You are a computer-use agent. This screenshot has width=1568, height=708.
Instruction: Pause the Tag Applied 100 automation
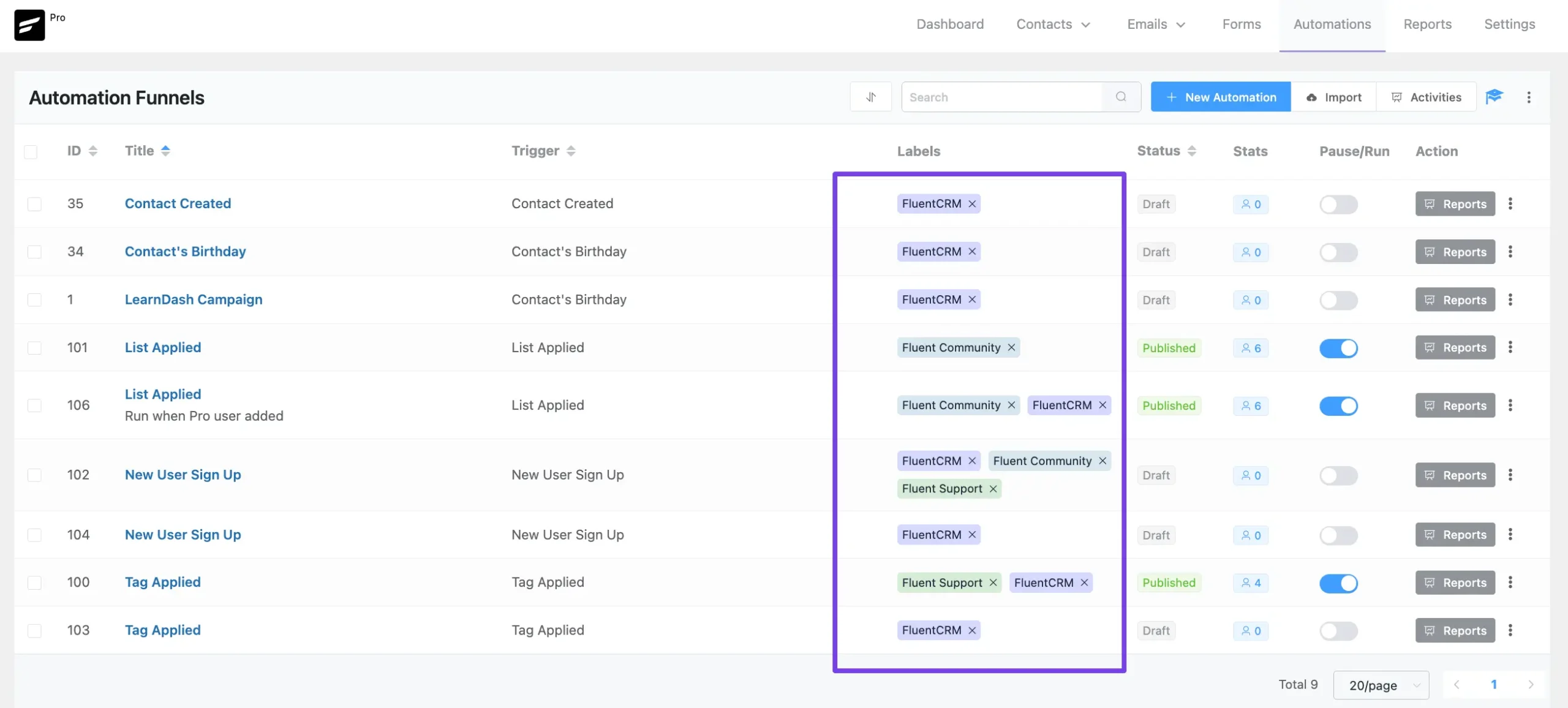1338,583
